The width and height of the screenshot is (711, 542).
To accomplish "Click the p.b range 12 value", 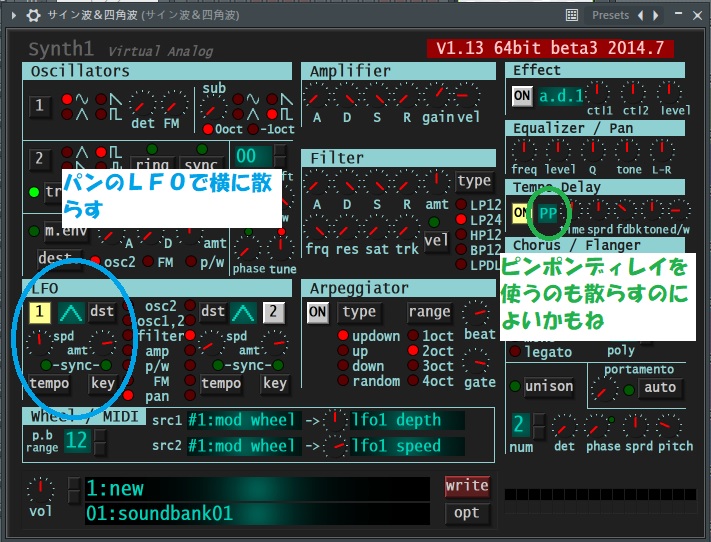I will pos(77,440).
